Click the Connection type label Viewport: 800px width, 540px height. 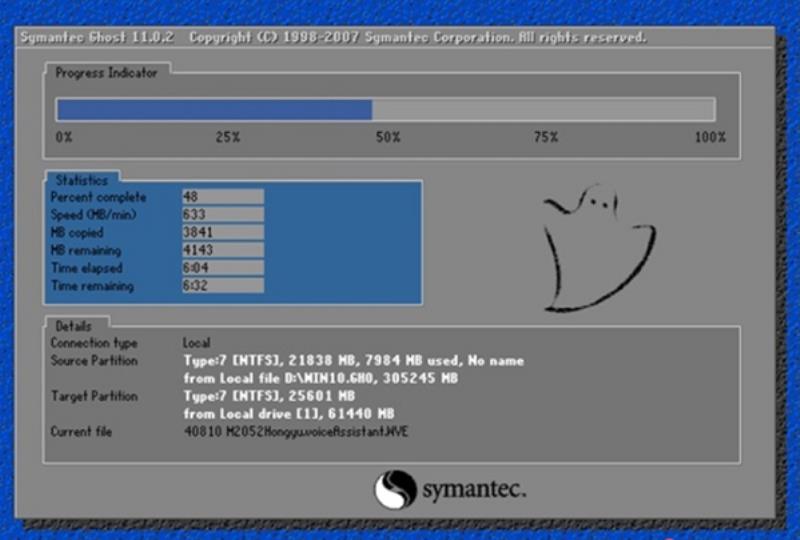[94, 343]
